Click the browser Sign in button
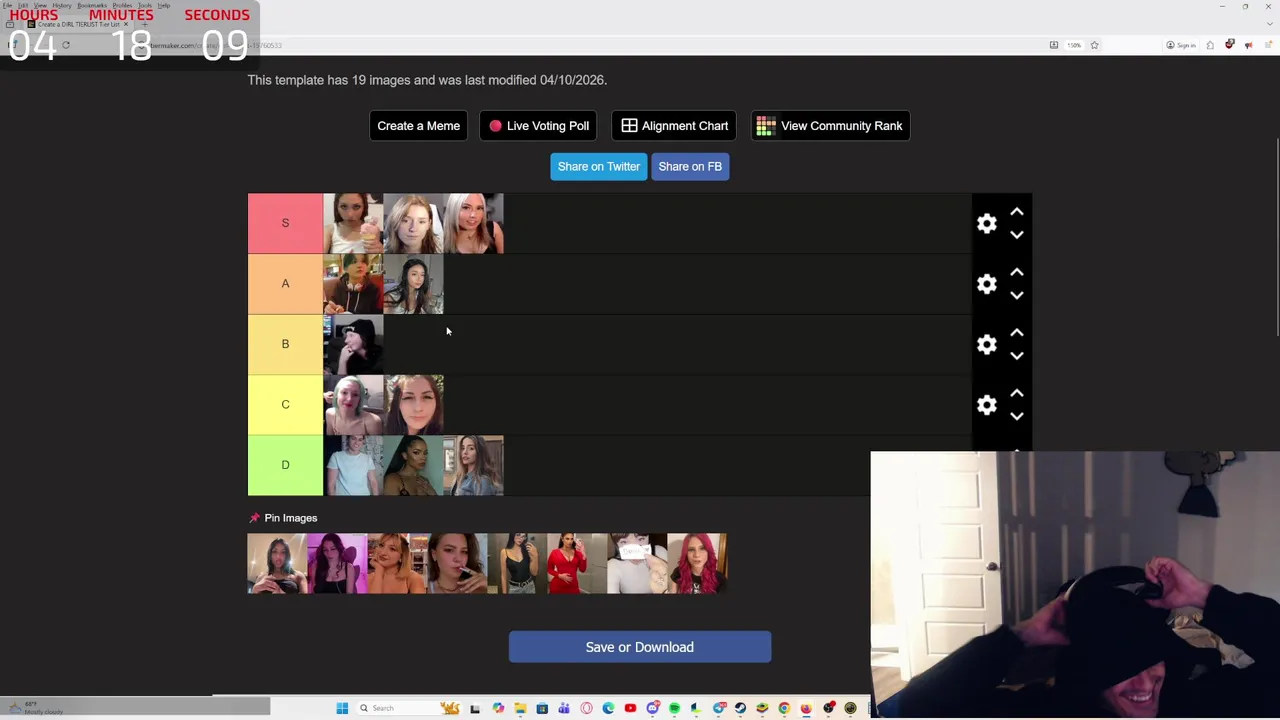Screen dimensions: 1280x720 click(1181, 45)
